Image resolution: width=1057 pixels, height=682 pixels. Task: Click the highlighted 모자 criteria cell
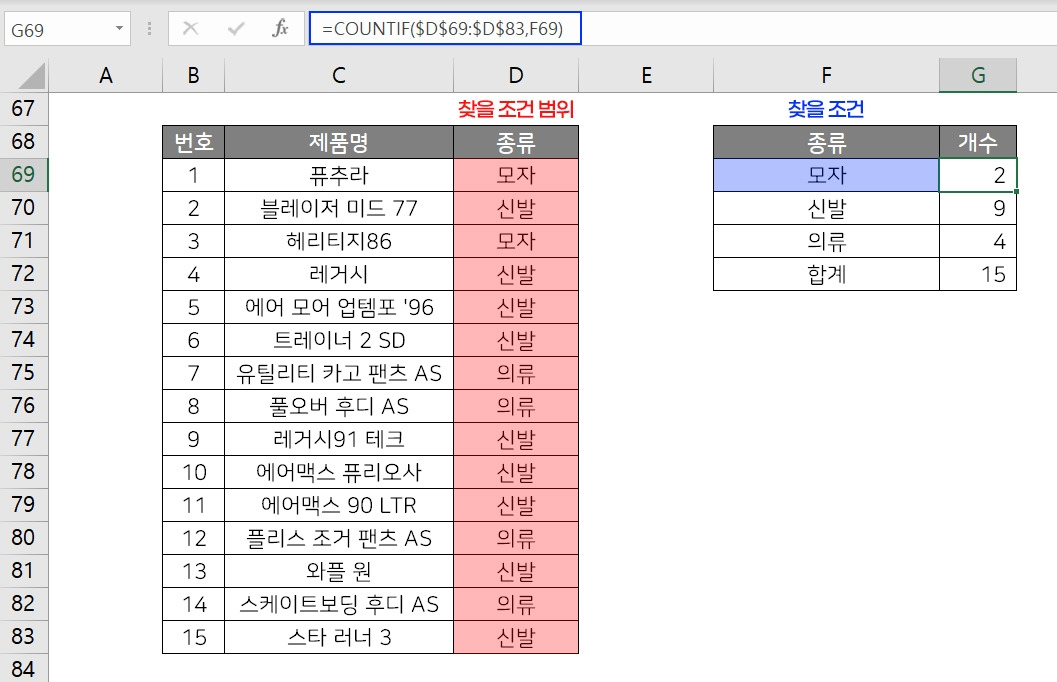click(825, 175)
